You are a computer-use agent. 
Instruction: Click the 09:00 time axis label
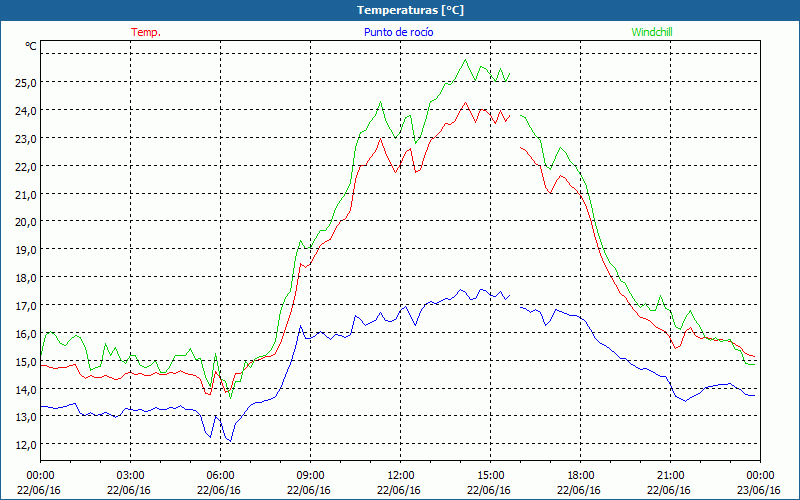tap(309, 476)
